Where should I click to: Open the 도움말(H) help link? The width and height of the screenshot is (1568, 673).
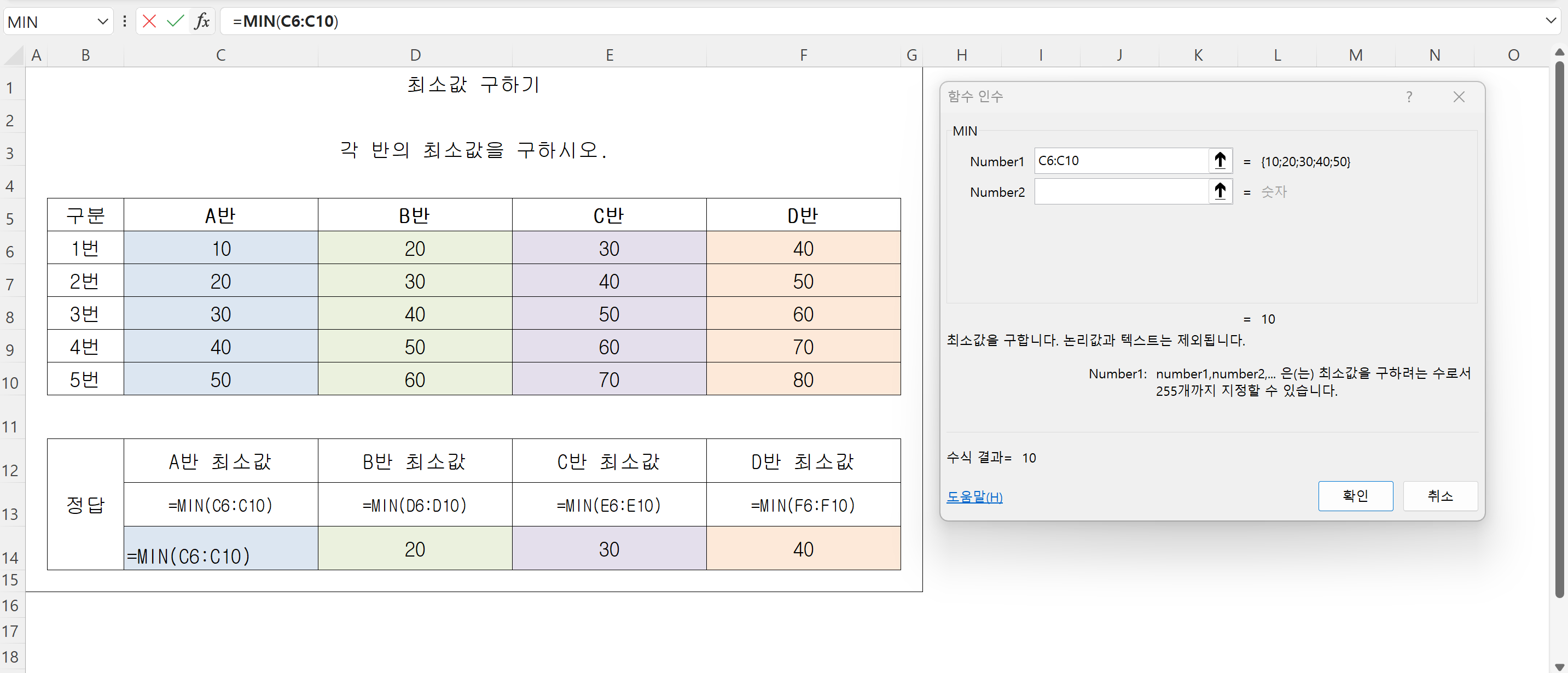[x=974, y=496]
